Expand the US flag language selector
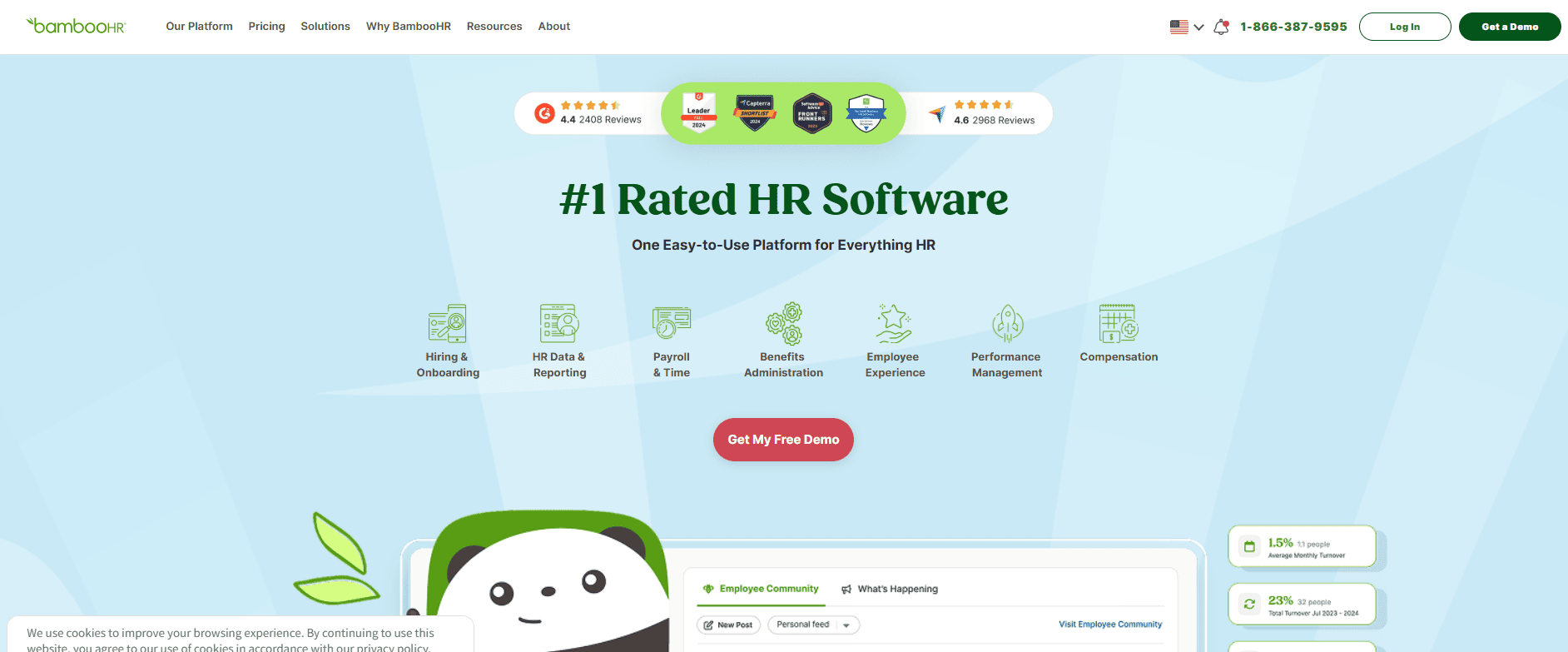Screen dimensions: 1568x652 [x=1186, y=27]
